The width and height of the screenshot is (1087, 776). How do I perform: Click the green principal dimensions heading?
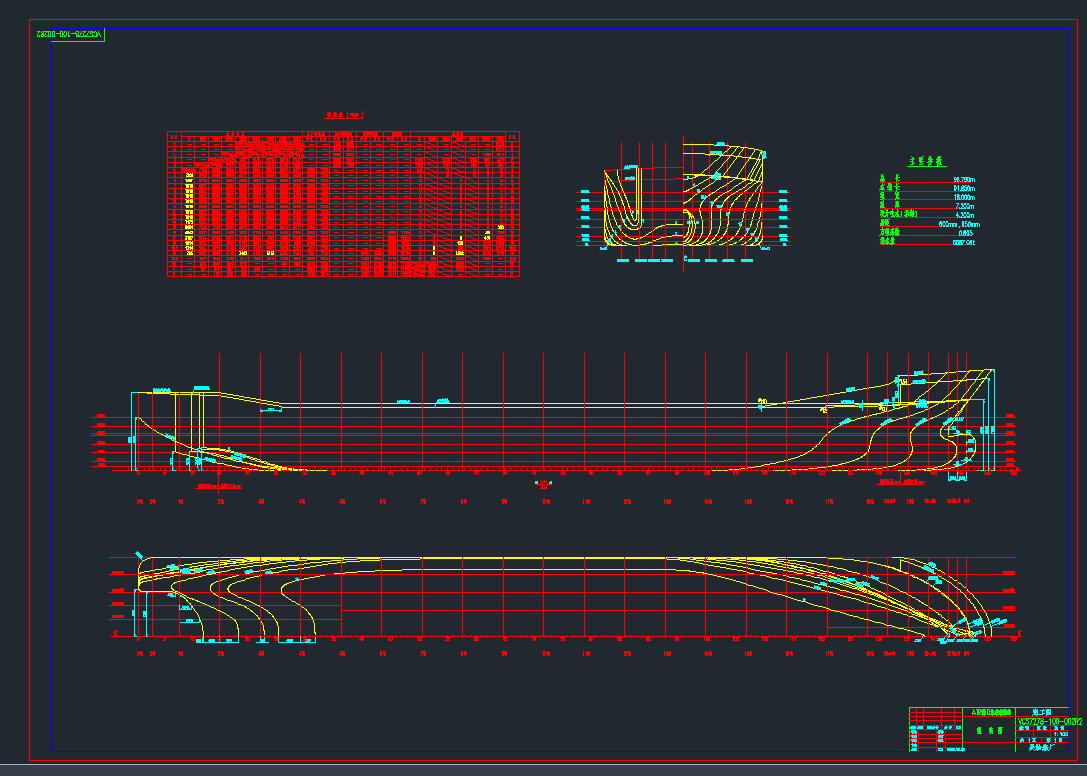click(925, 161)
